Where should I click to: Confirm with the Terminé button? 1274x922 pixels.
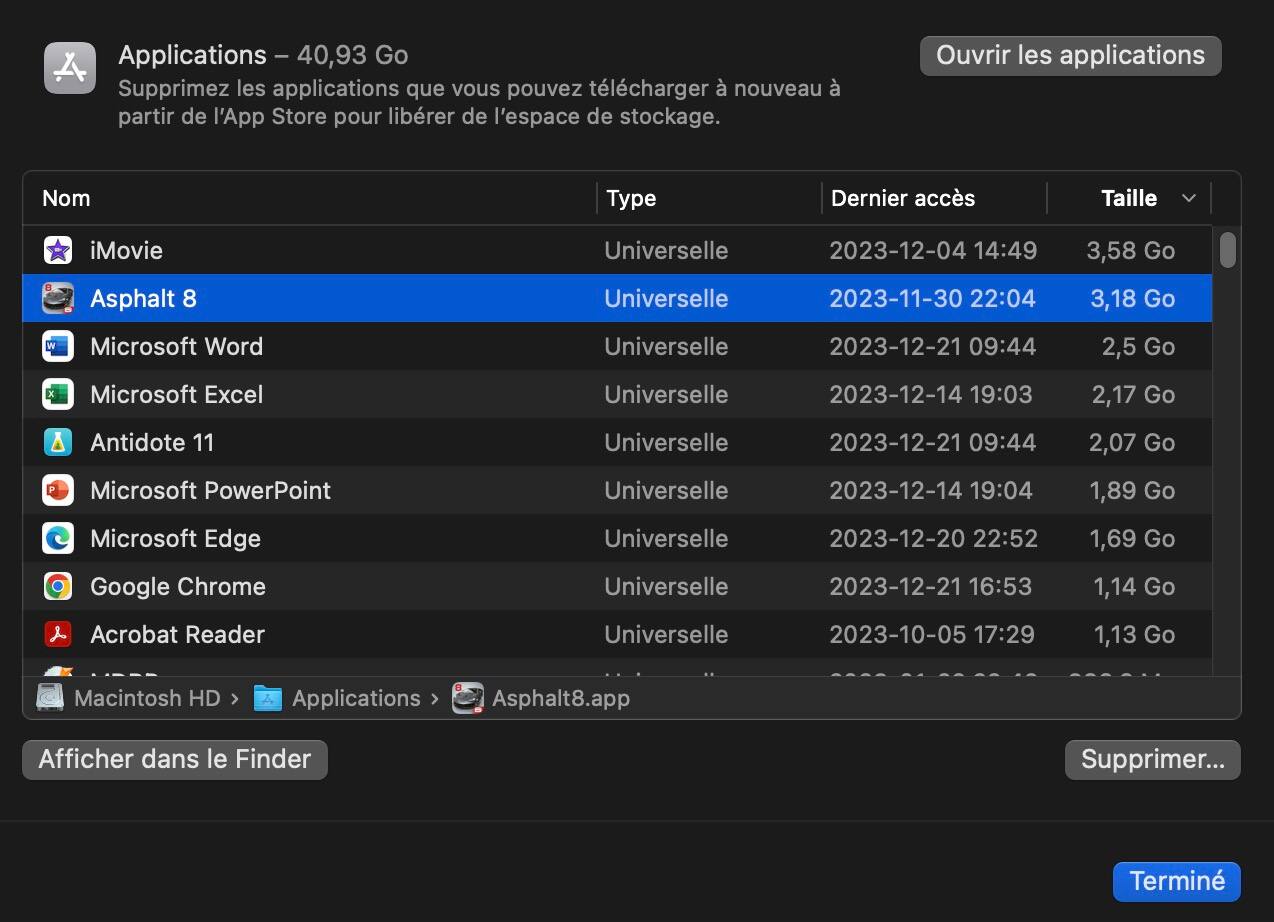pos(1176,881)
